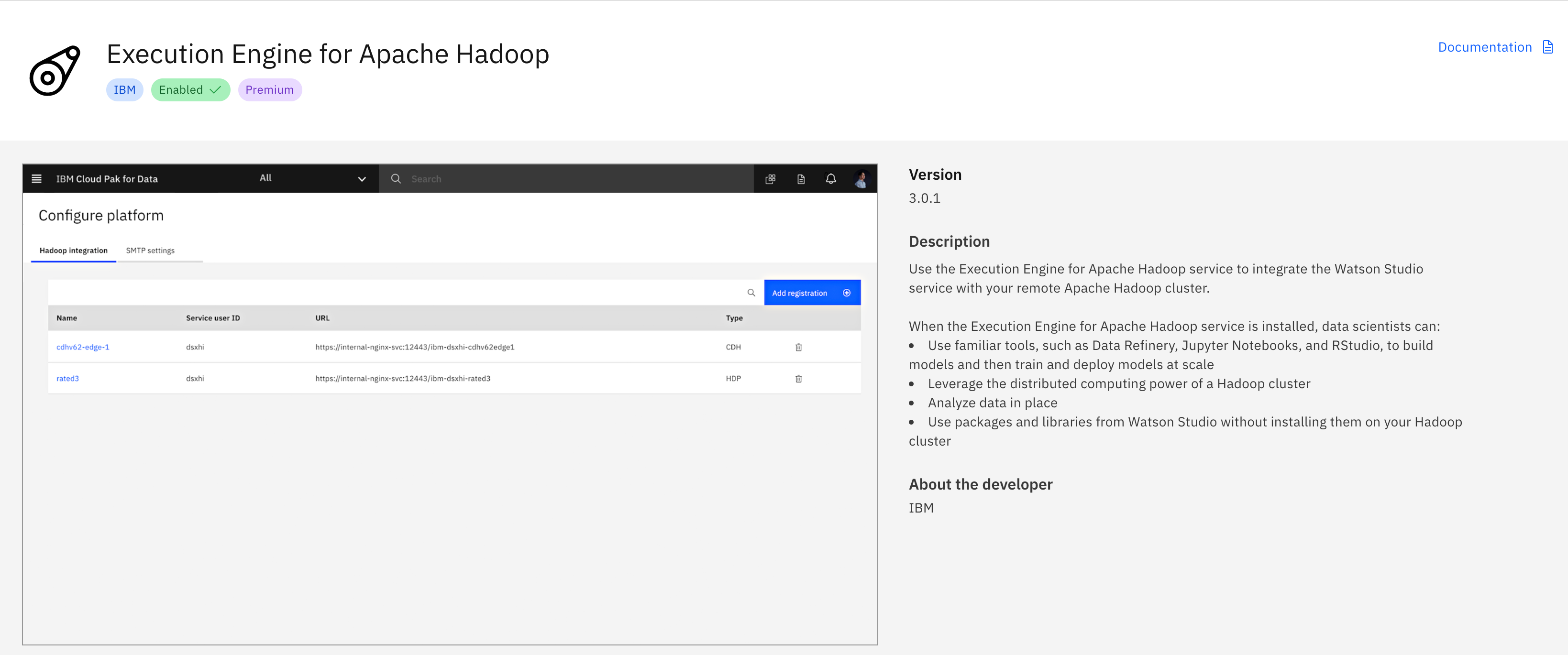Expand the All scope dropdown
The image size is (1568, 655).
click(x=313, y=179)
